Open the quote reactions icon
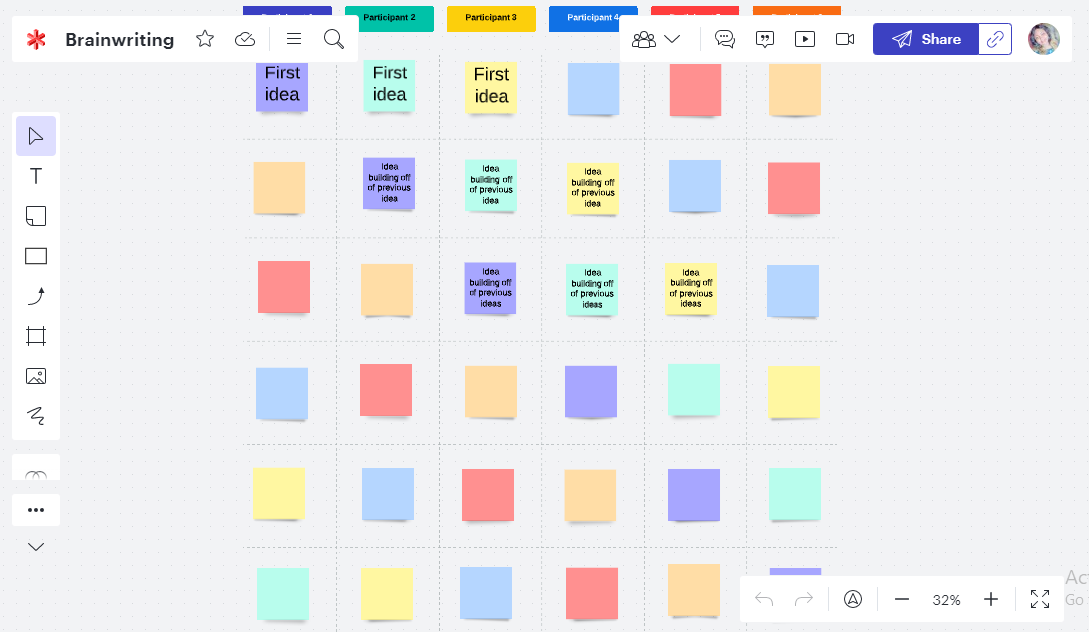The width and height of the screenshot is (1089, 632). [765, 40]
